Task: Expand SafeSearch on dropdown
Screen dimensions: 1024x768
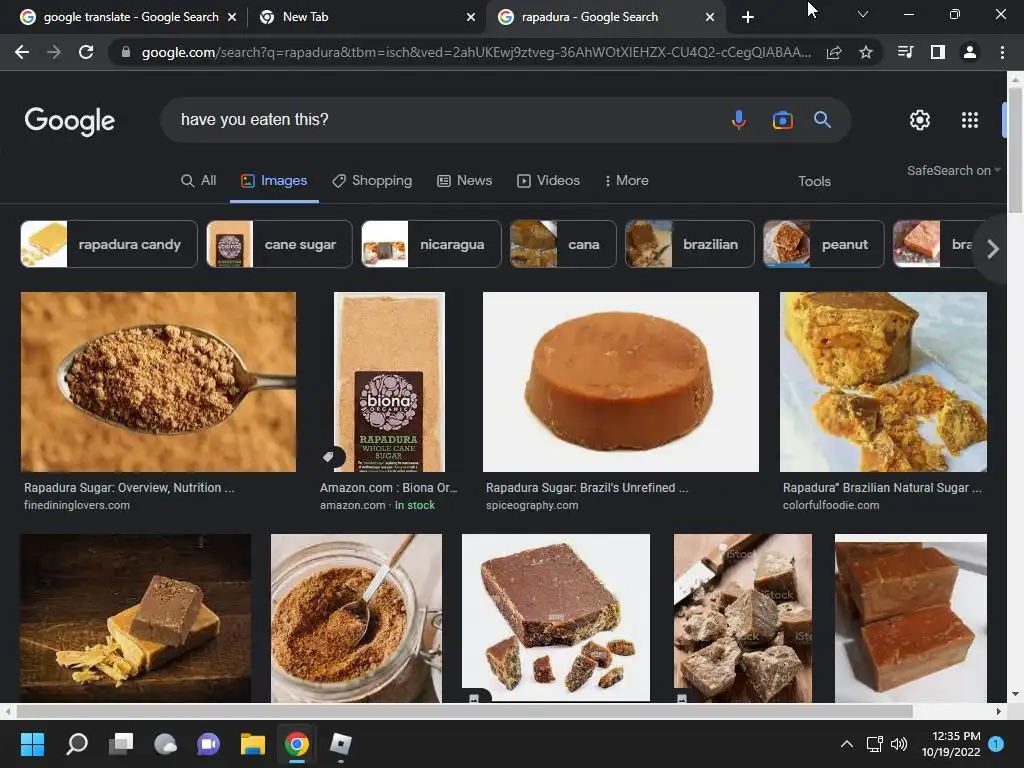Action: click(953, 170)
